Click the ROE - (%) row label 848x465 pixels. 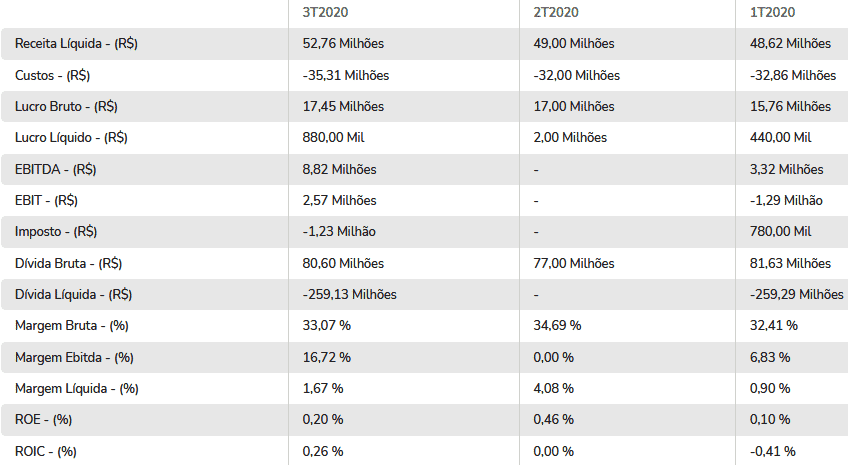[43, 420]
